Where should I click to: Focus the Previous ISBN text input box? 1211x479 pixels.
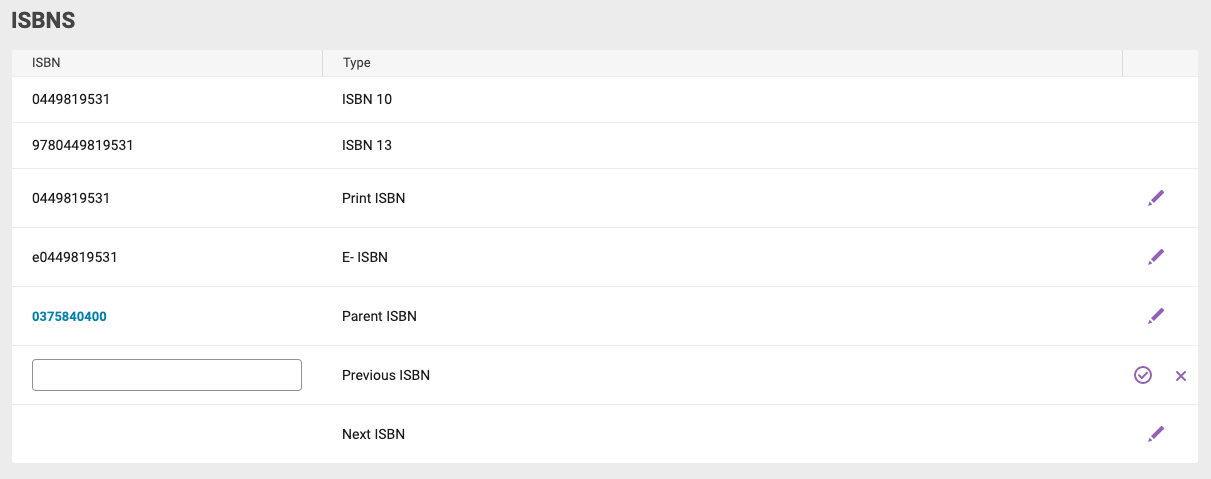pos(167,375)
